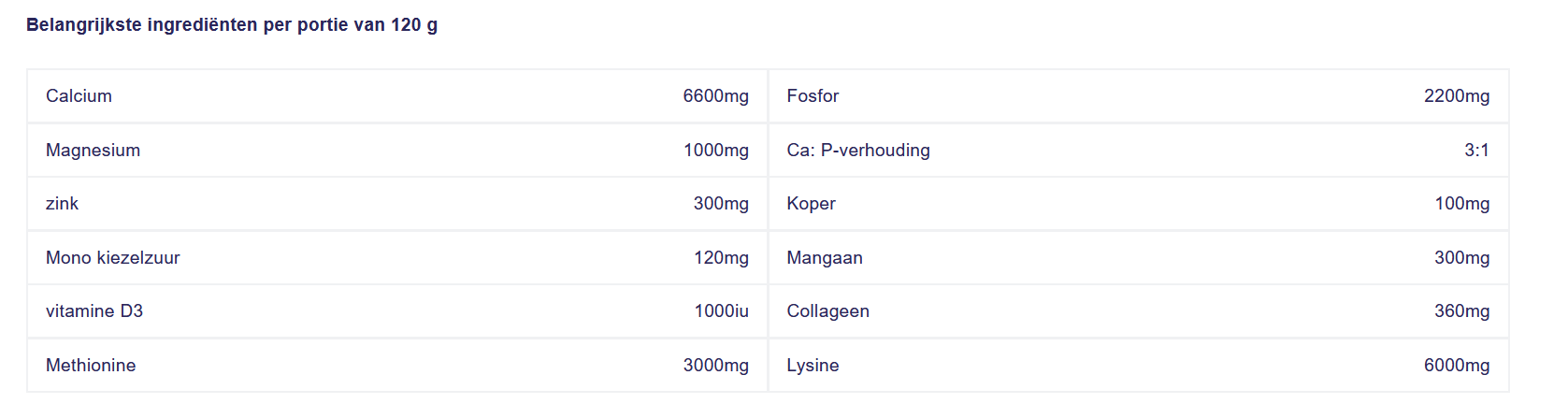Click the Fosfor ingredient label
The image size is (1568, 404).
pyautogui.click(x=813, y=96)
